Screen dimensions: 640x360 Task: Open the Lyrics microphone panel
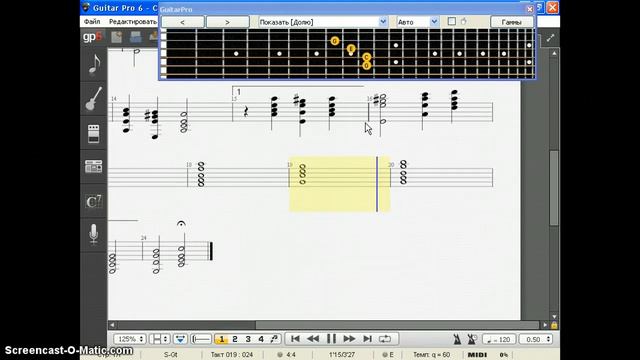94,234
